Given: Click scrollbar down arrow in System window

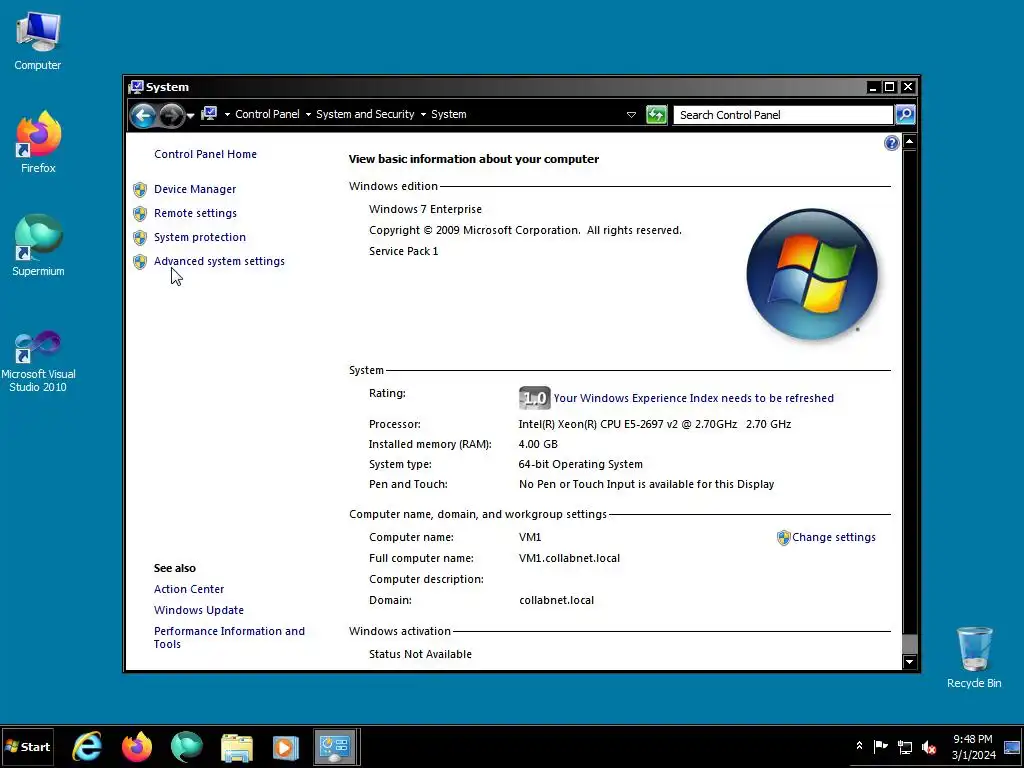Looking at the screenshot, I should [x=910, y=662].
